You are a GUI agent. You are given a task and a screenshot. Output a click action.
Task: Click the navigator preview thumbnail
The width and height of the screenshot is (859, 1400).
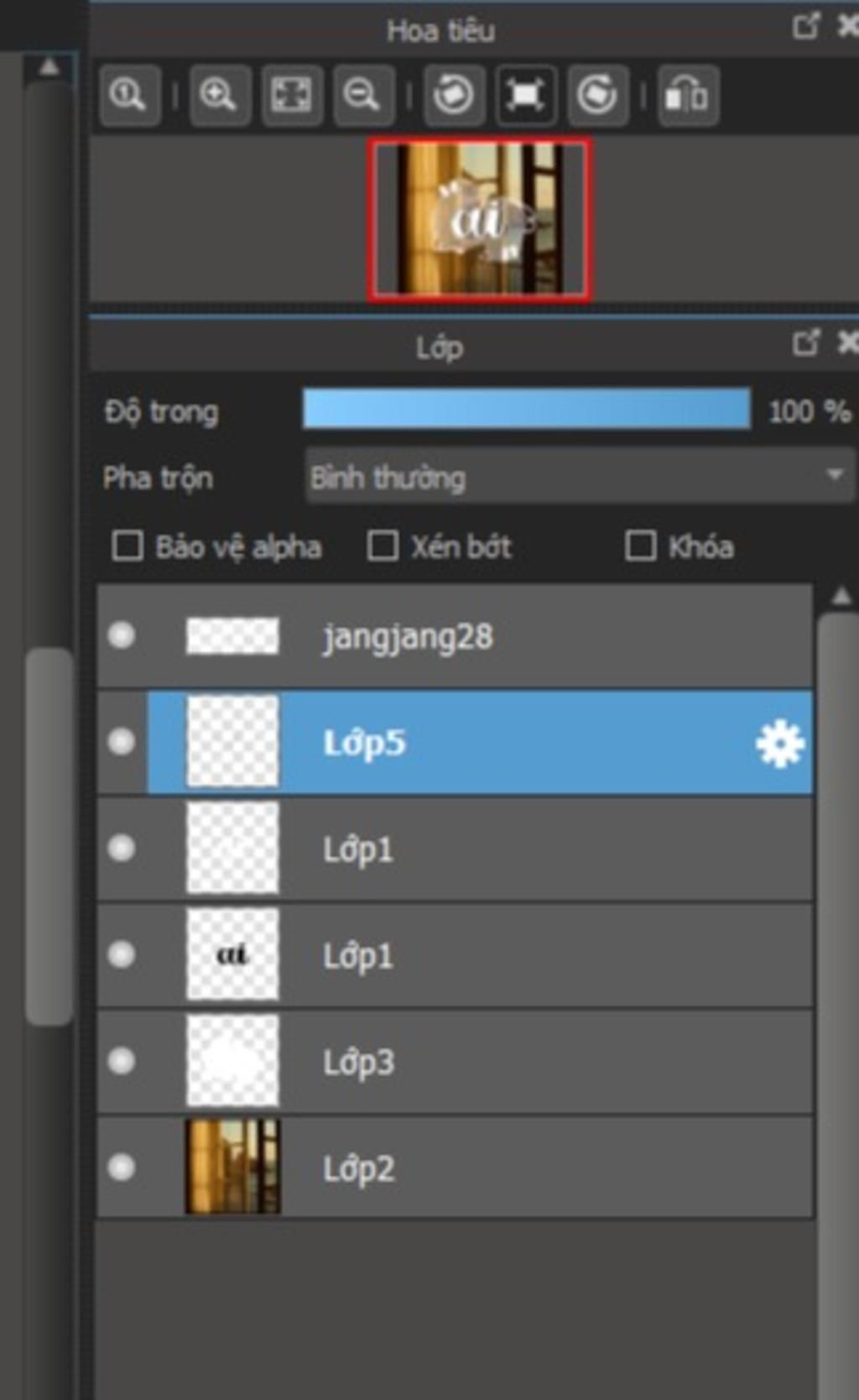(479, 220)
